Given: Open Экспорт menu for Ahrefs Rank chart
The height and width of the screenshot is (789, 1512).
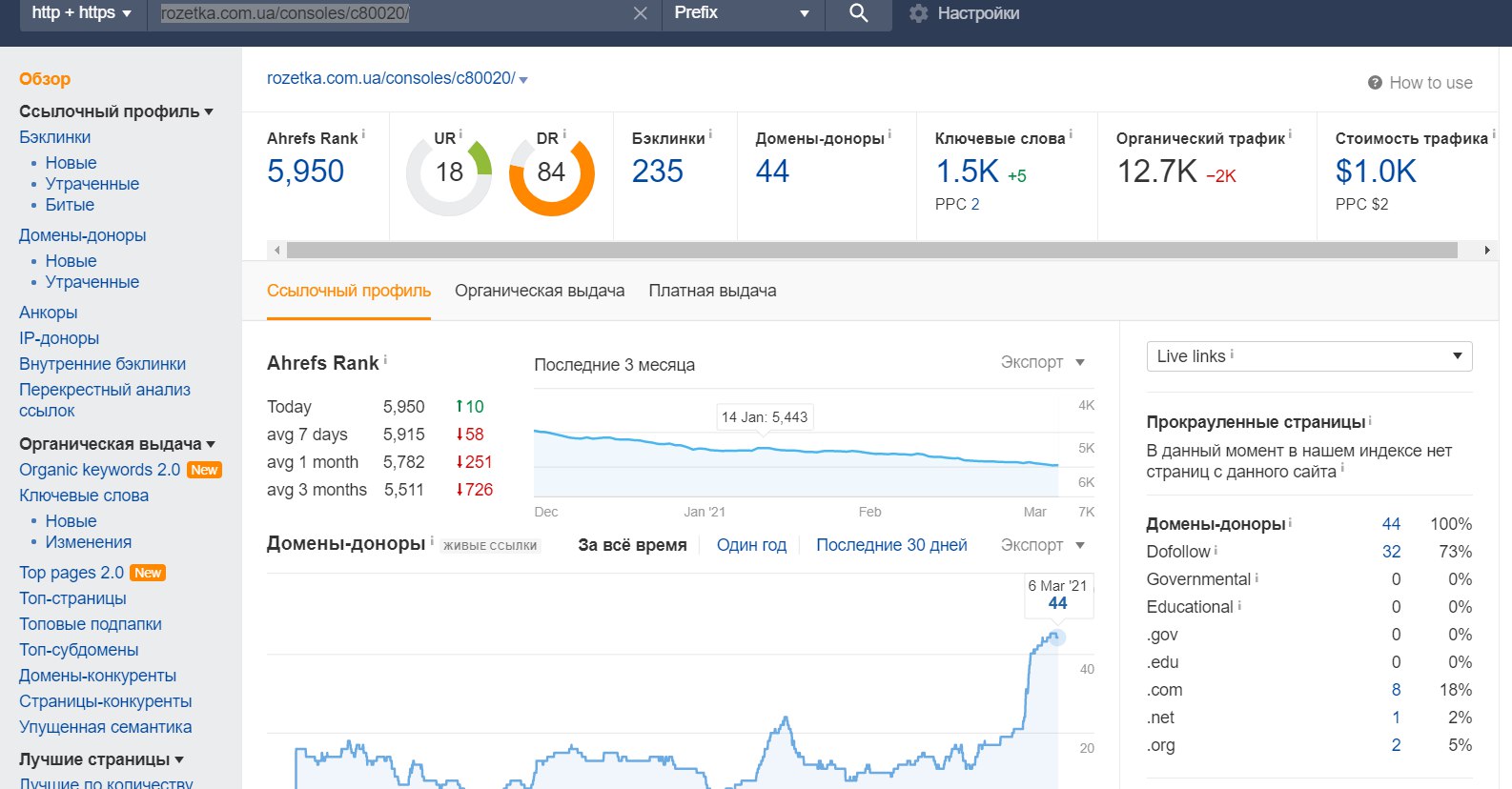Looking at the screenshot, I should (x=1043, y=362).
